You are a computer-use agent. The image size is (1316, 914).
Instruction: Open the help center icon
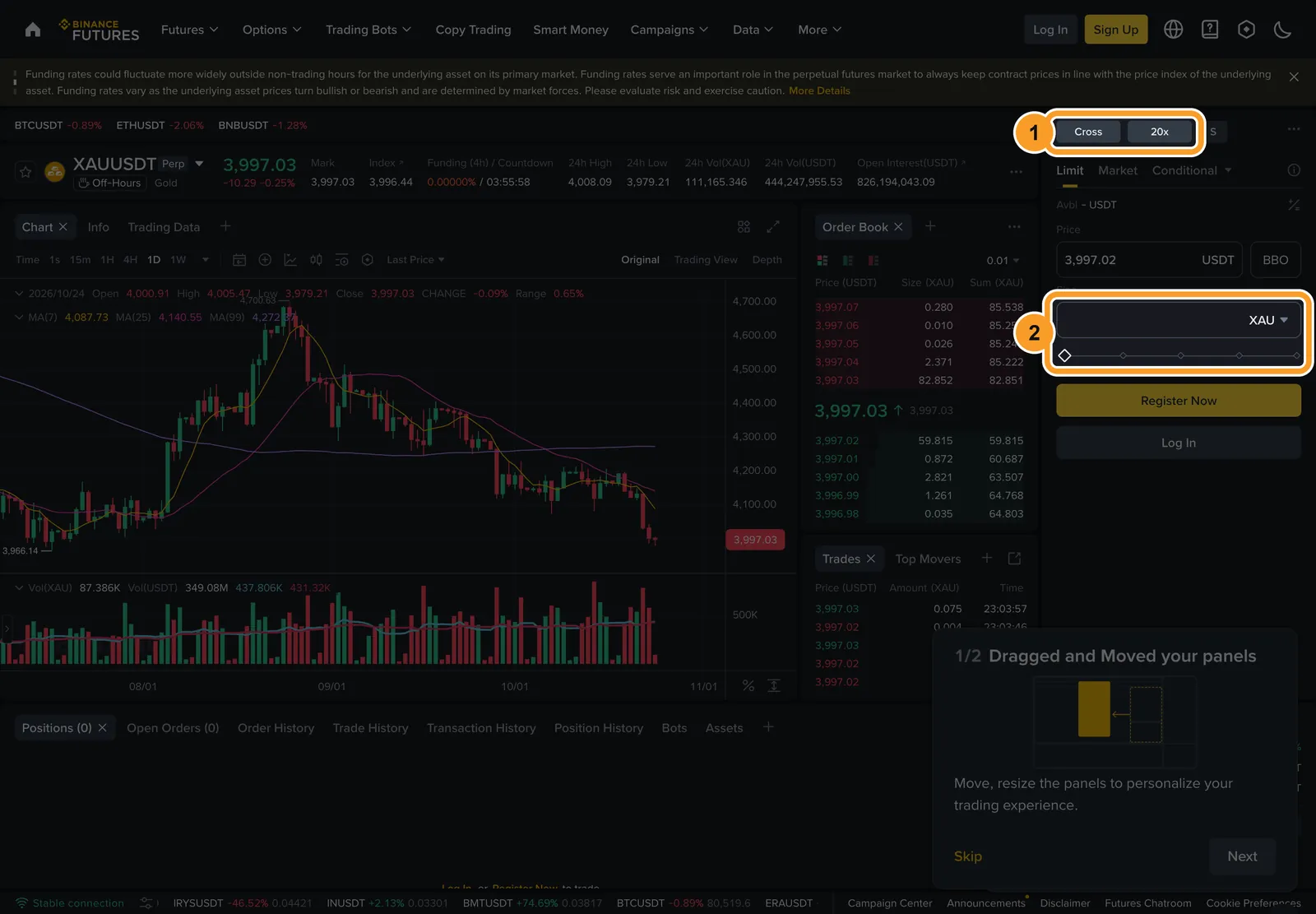1210,30
